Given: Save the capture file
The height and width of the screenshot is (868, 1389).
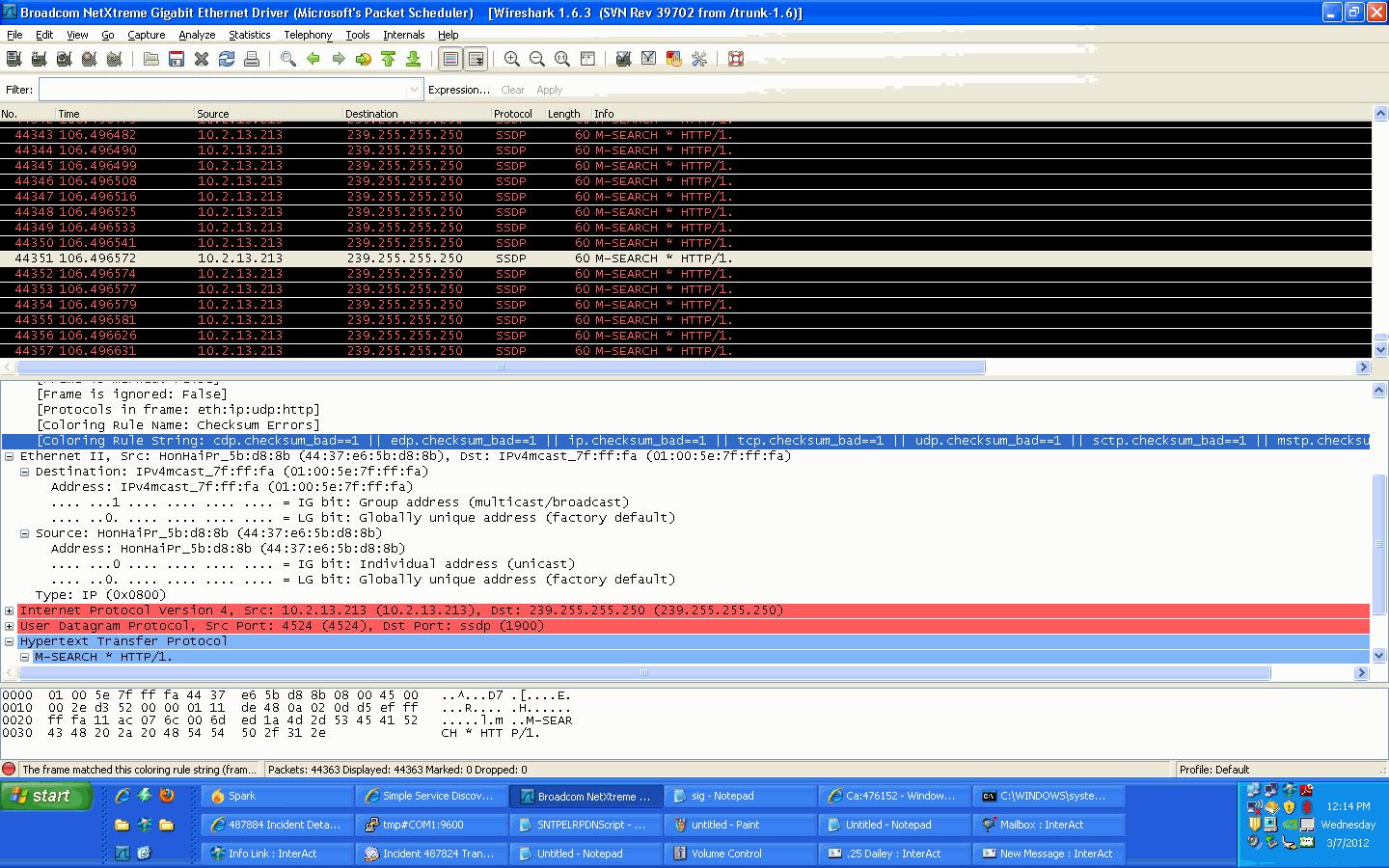Looking at the screenshot, I should [177, 59].
